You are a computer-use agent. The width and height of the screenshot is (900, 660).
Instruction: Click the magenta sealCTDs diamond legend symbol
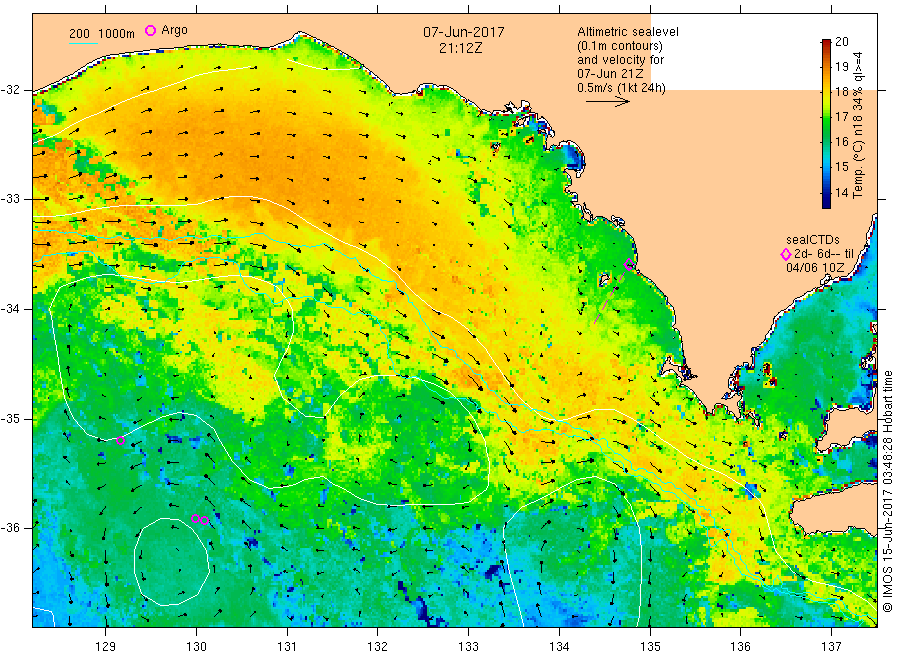[786, 254]
